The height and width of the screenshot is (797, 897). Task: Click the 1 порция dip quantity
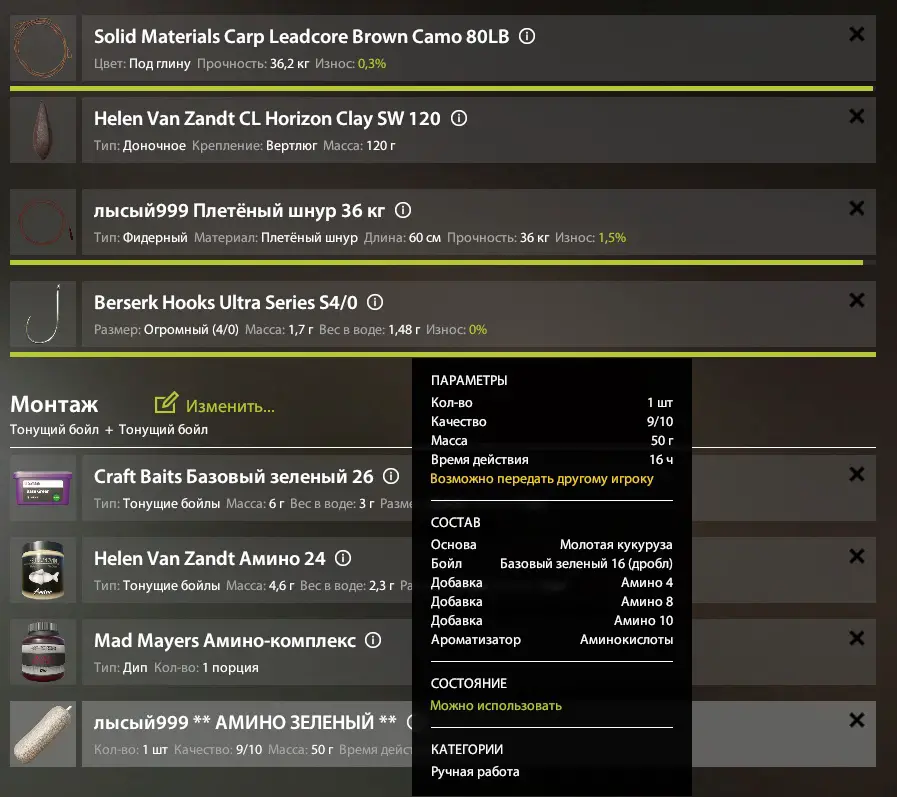(x=231, y=668)
